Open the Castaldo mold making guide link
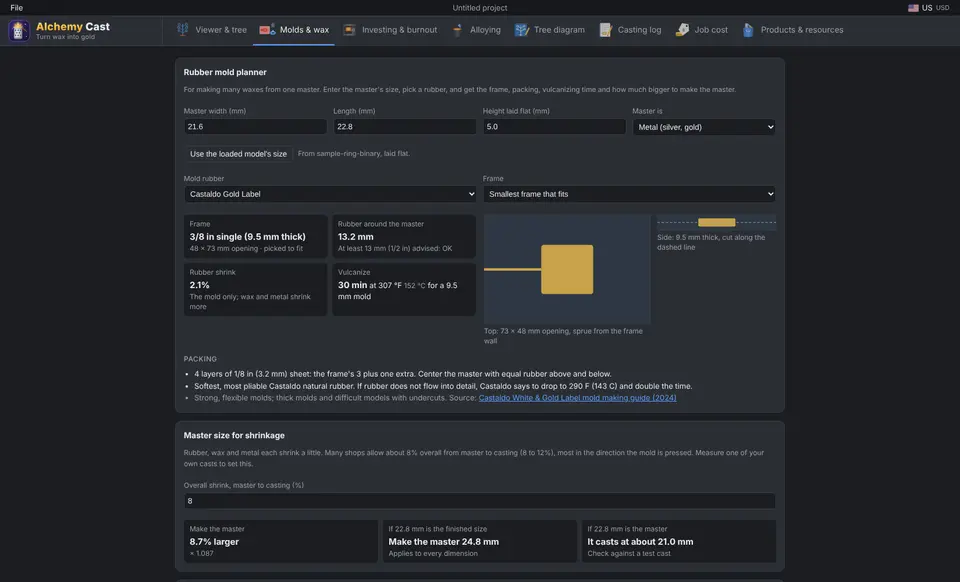This screenshot has height=582, width=960. coord(577,398)
